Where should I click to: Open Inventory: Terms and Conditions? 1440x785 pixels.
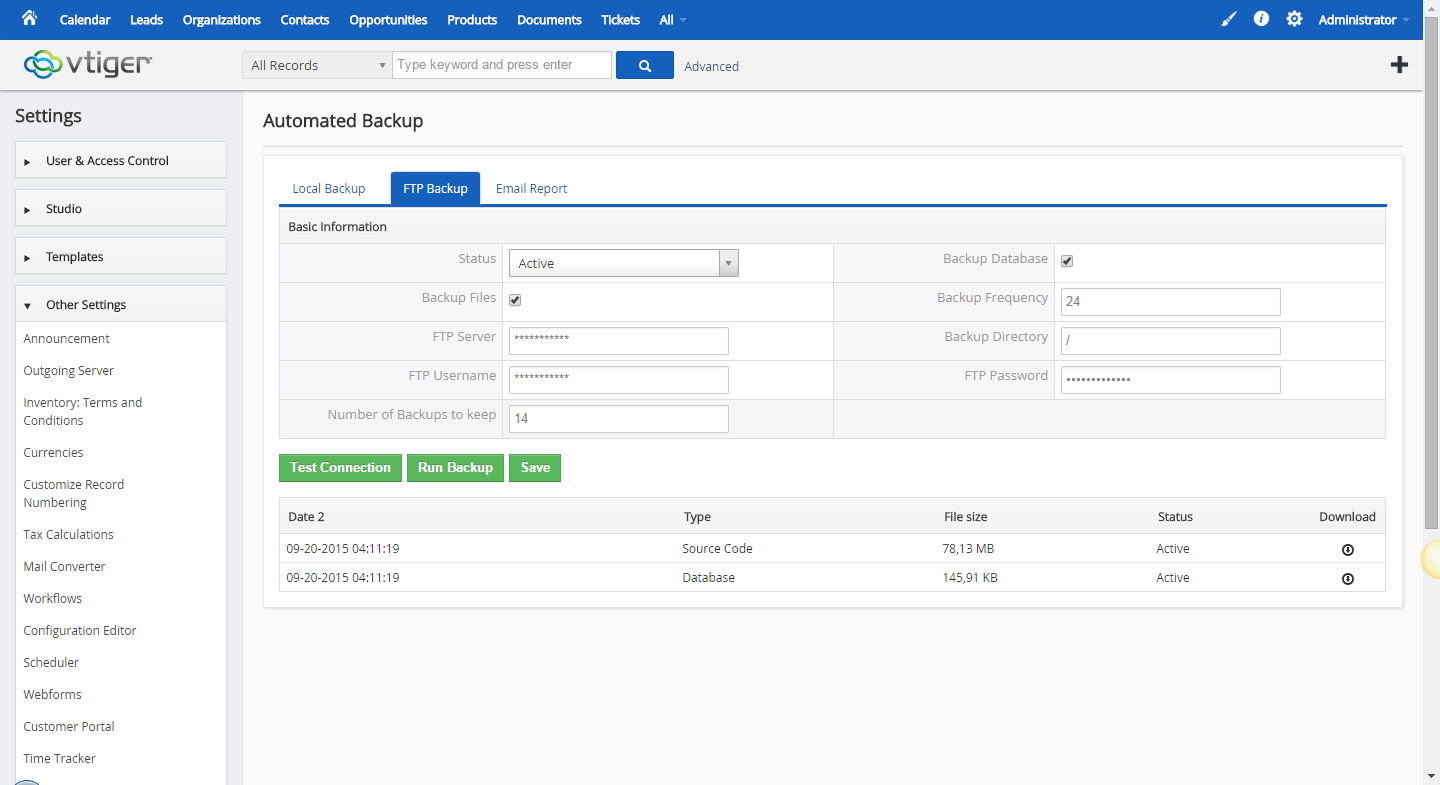[83, 412]
